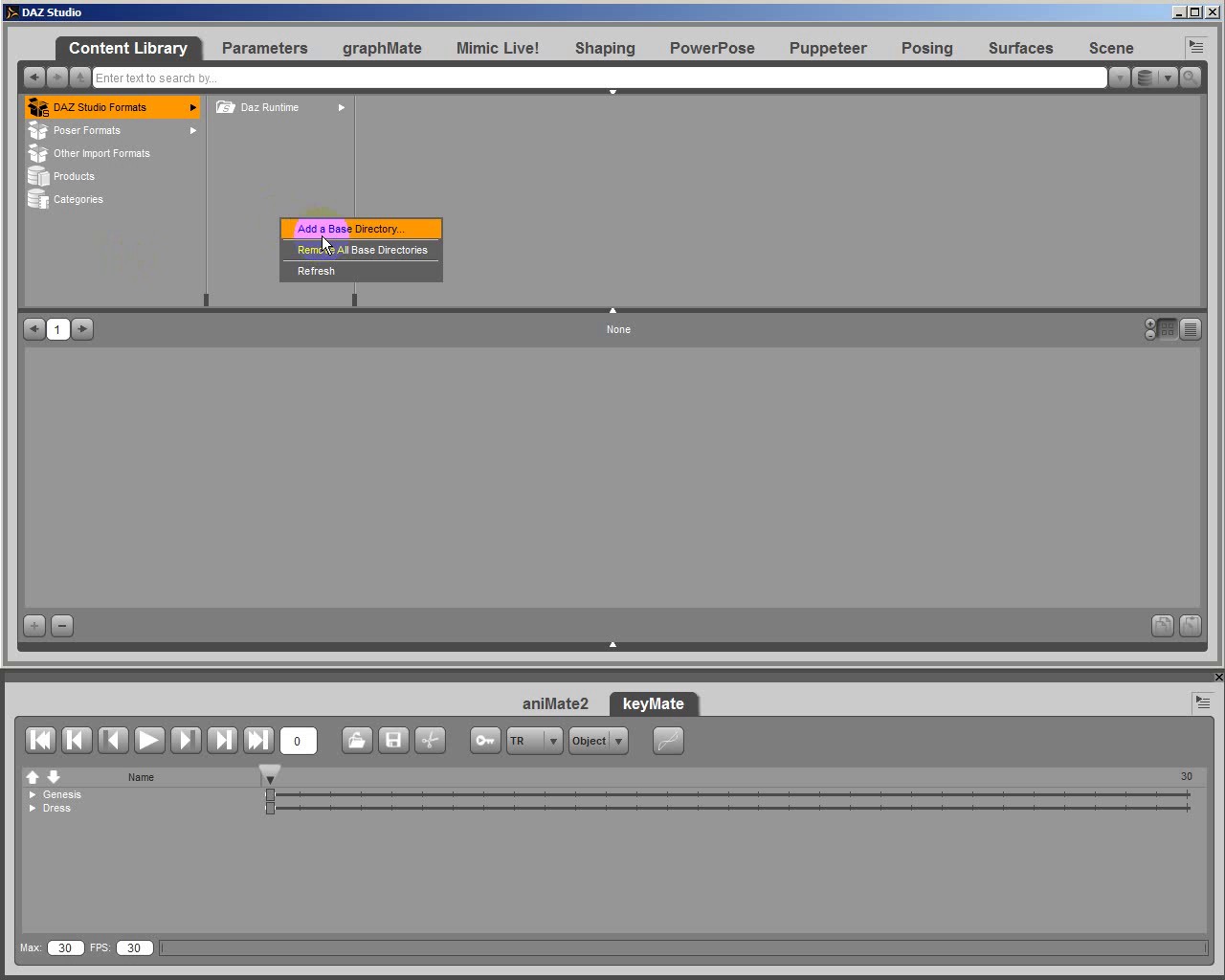
Task: Open the database search options dropdown
Action: [1154, 78]
